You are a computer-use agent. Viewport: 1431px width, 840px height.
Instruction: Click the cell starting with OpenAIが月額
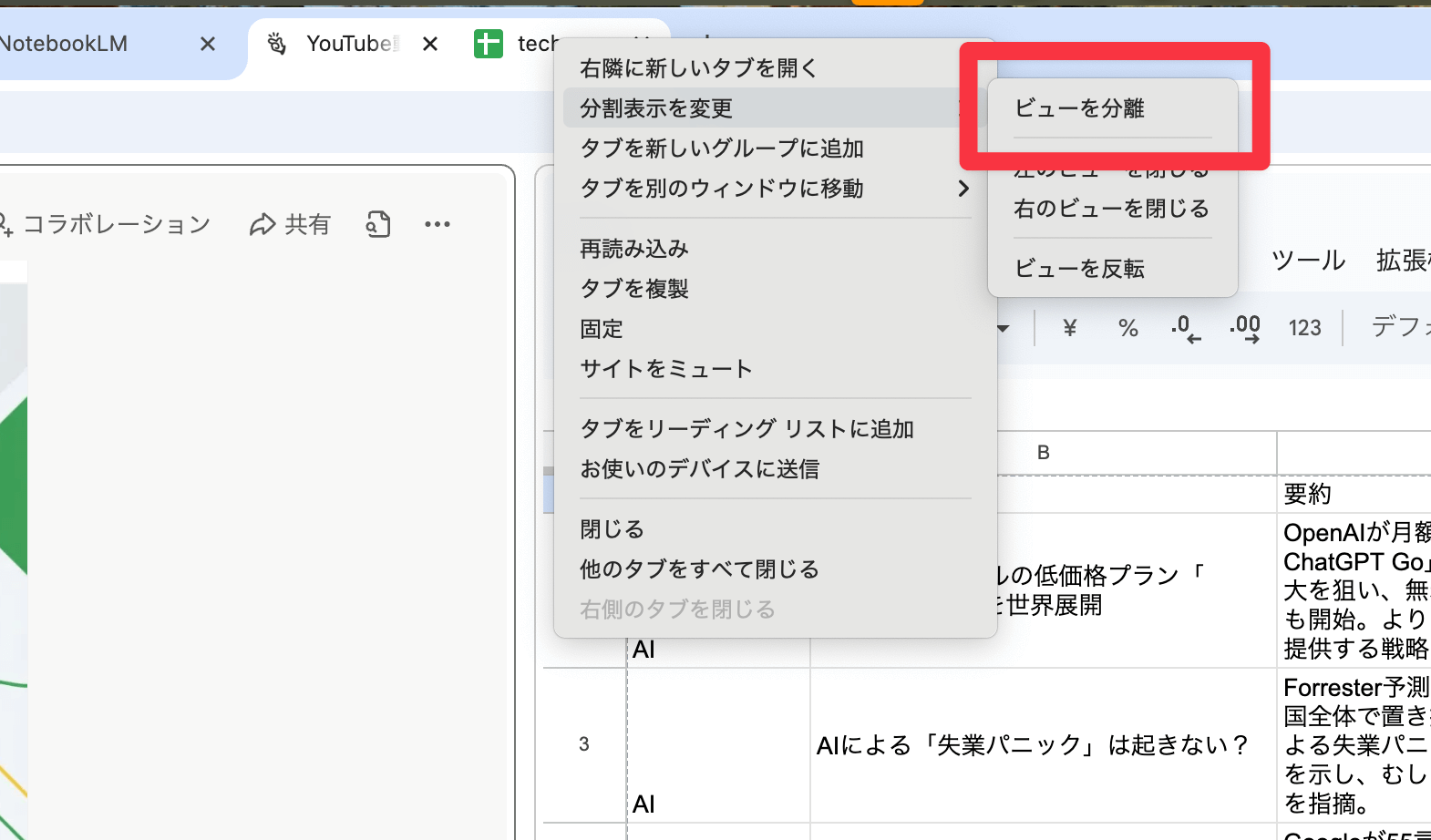(x=1354, y=590)
